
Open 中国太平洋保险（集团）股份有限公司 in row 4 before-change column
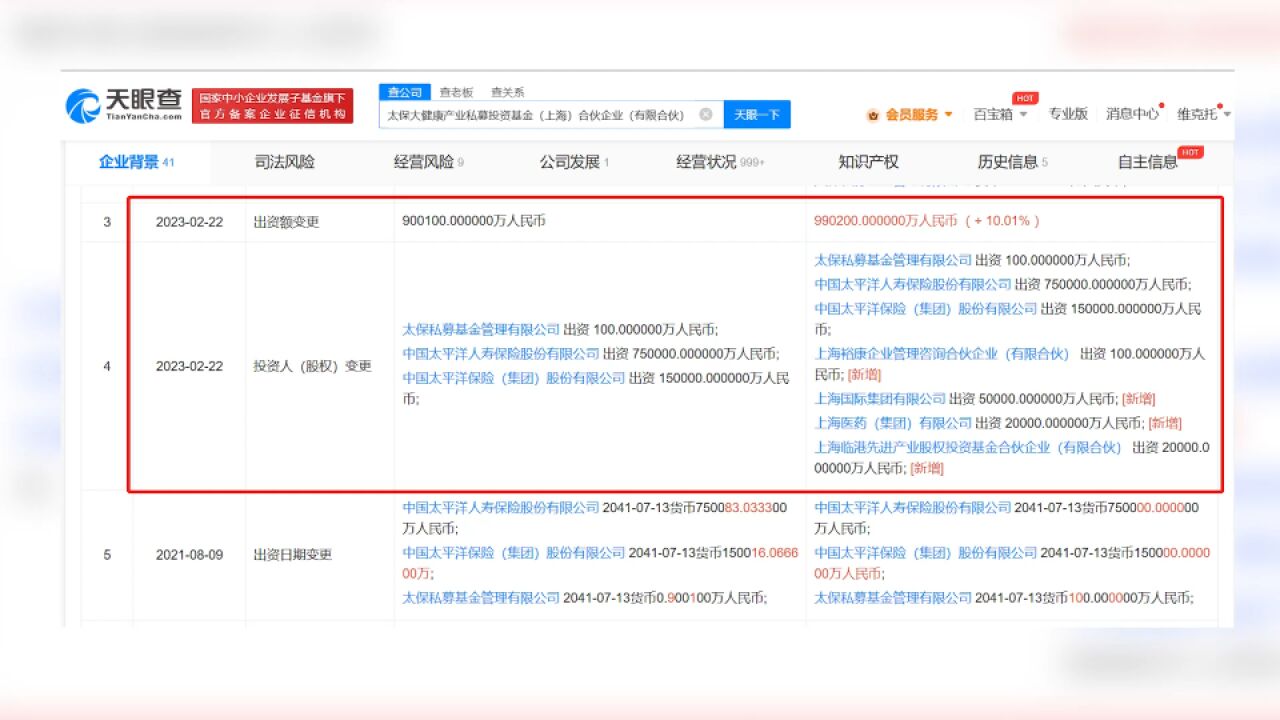pos(514,378)
